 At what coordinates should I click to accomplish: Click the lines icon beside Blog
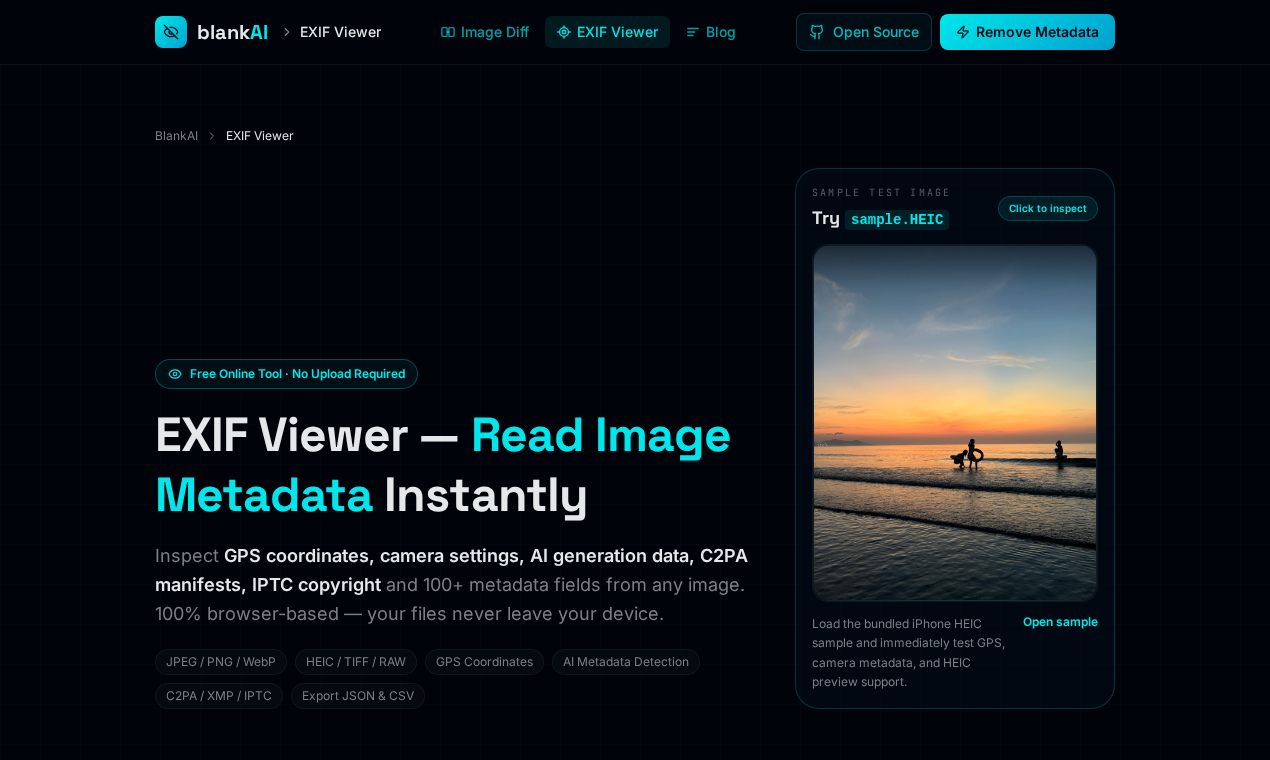(691, 32)
